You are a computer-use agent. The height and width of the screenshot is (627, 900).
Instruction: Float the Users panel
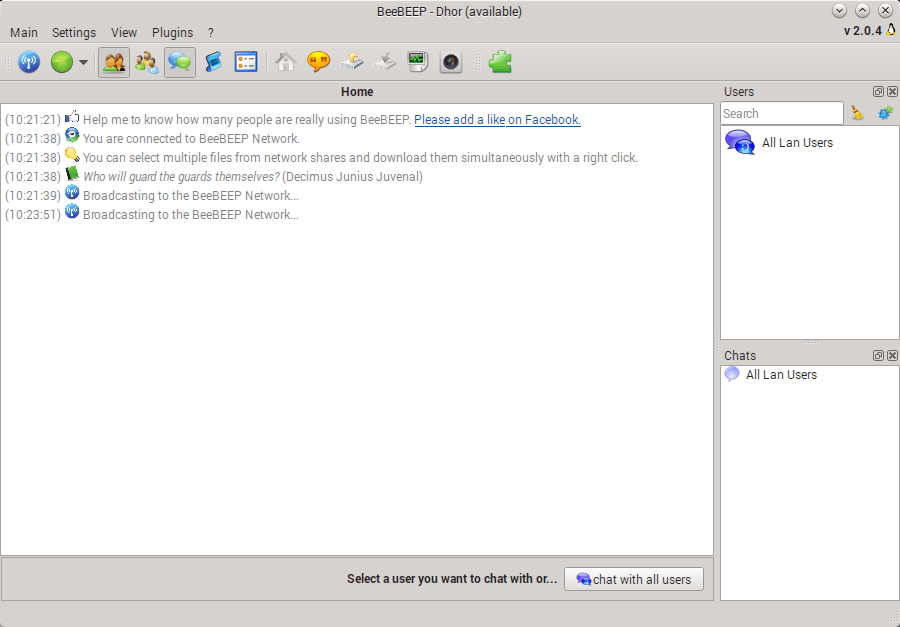[878, 92]
